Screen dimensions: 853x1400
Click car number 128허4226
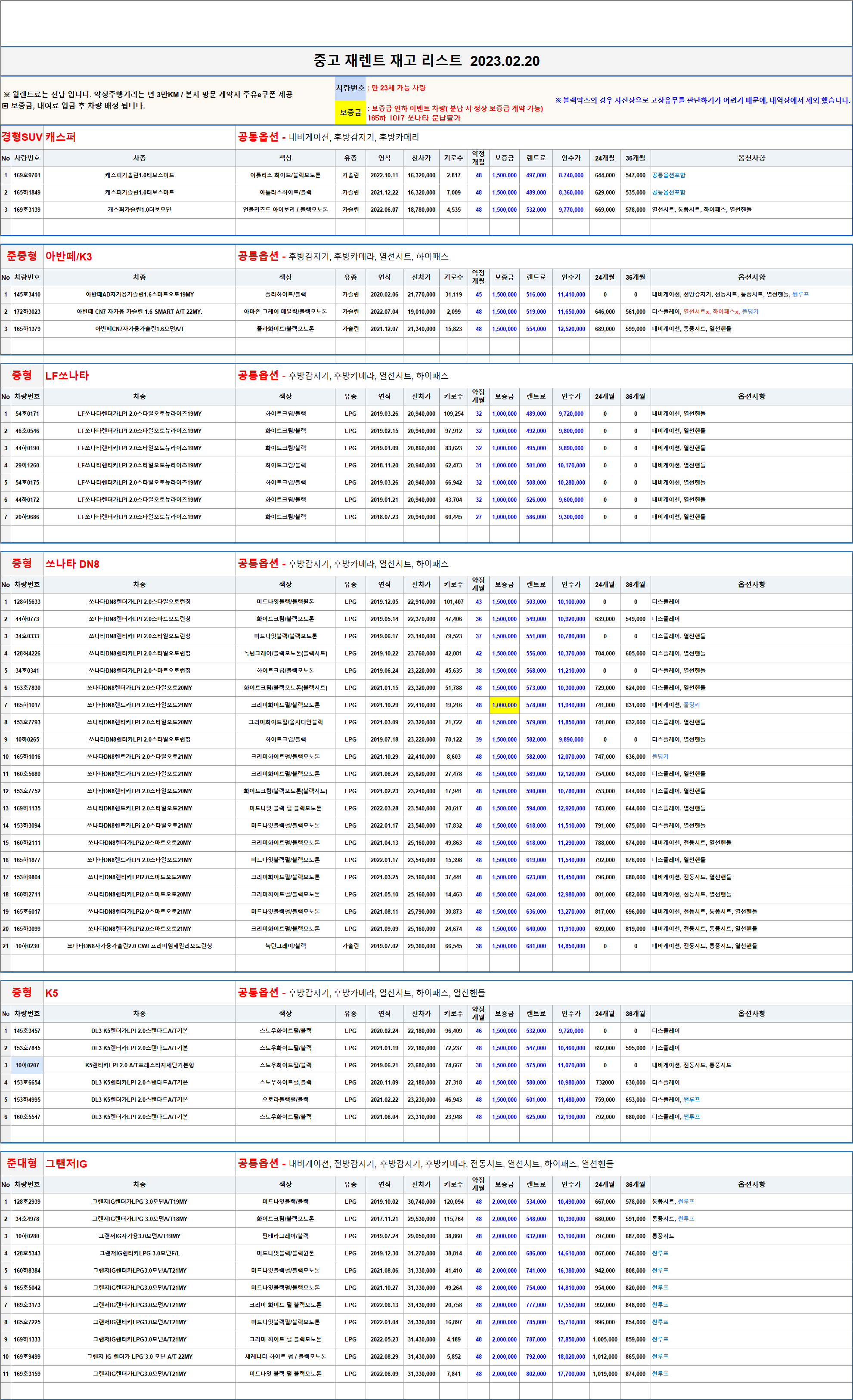27,654
